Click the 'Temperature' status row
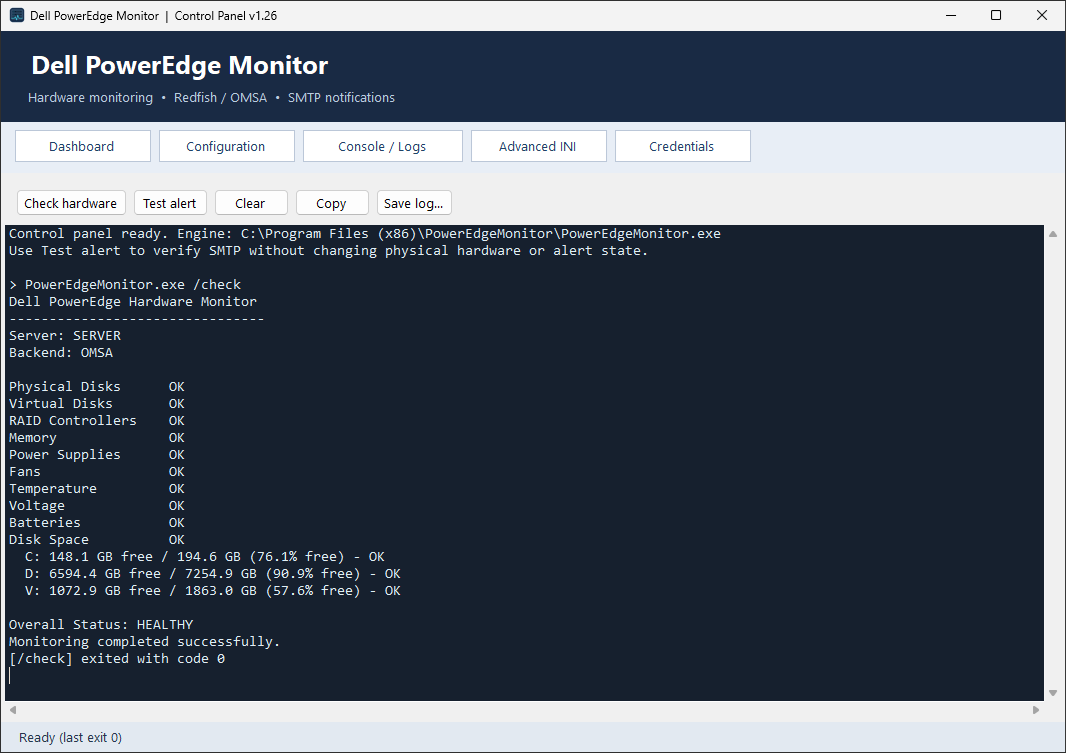1066x753 pixels. (x=97, y=488)
